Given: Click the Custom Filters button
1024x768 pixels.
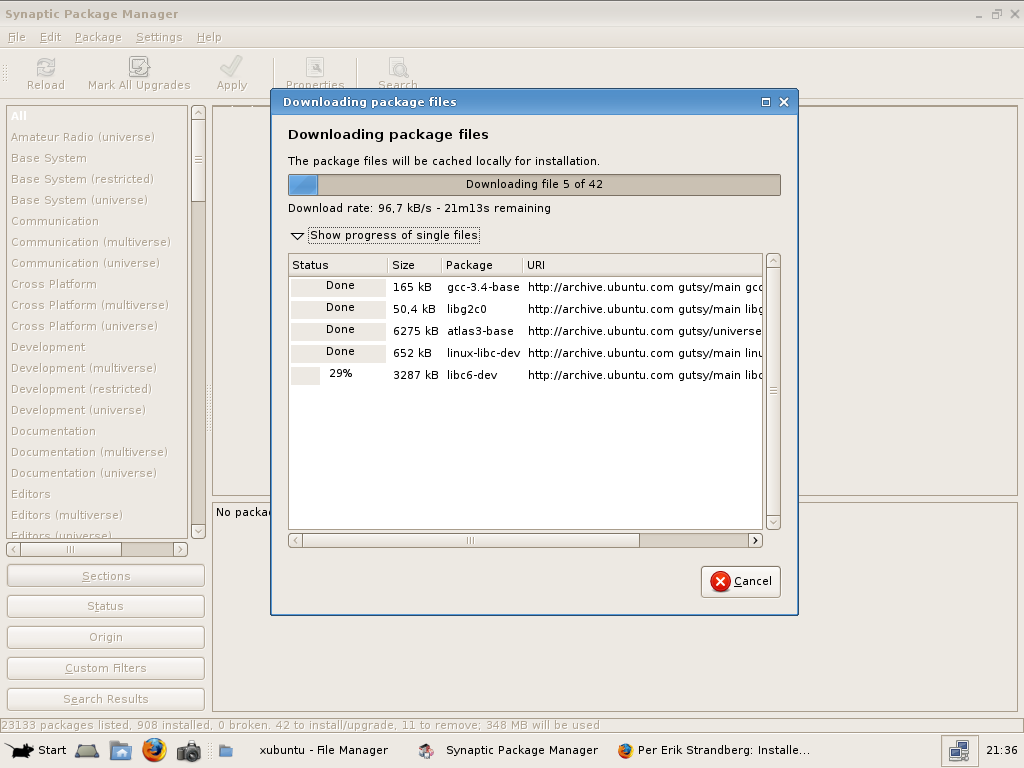Looking at the screenshot, I should tap(106, 668).
